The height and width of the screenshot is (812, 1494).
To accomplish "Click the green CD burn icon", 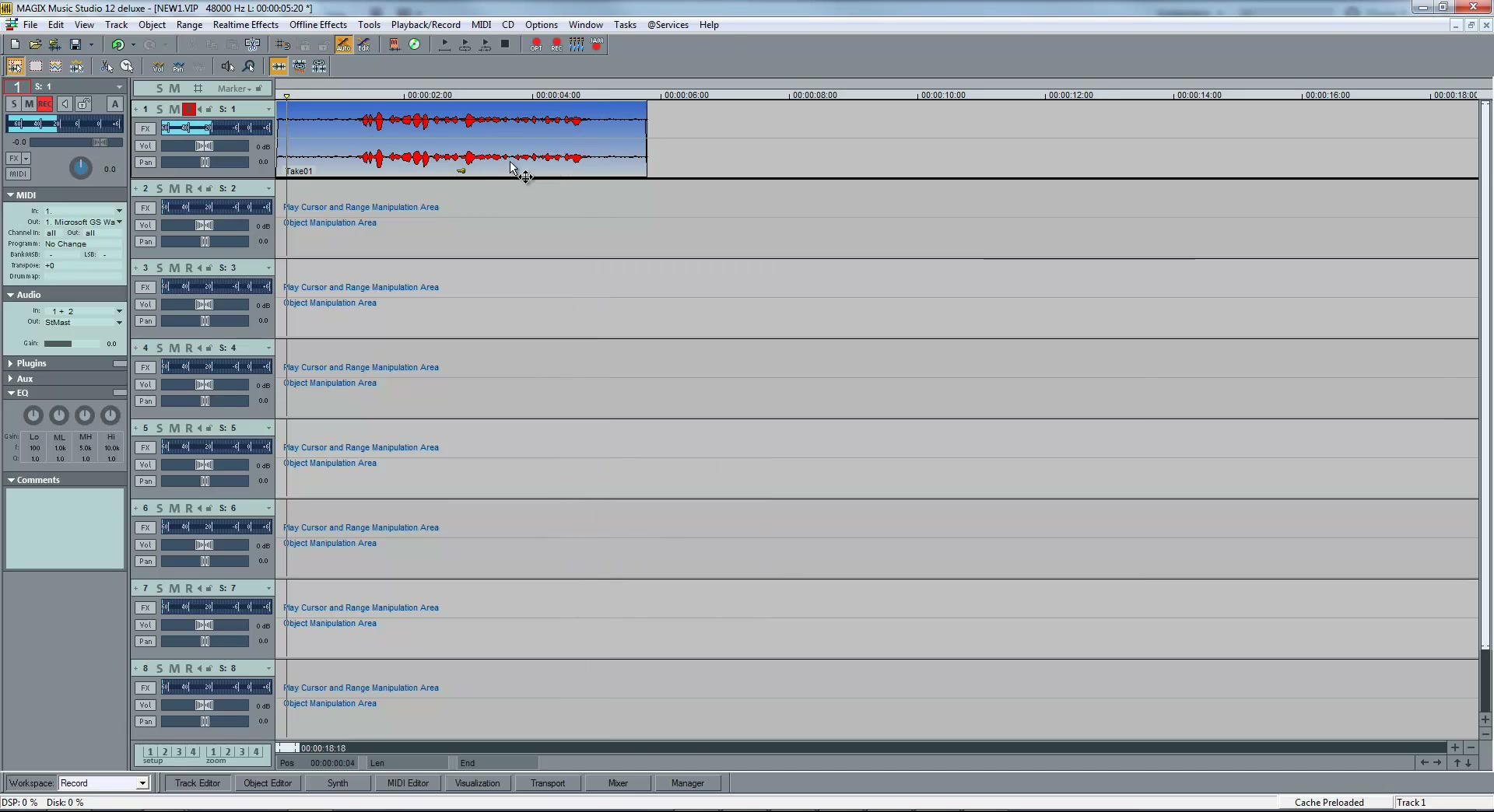I will 415,44.
